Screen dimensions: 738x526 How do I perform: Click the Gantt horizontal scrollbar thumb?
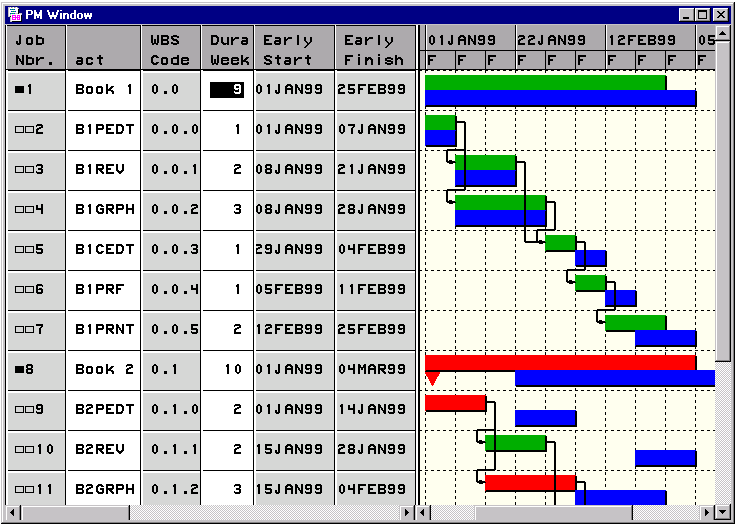pyautogui.click(x=554, y=512)
